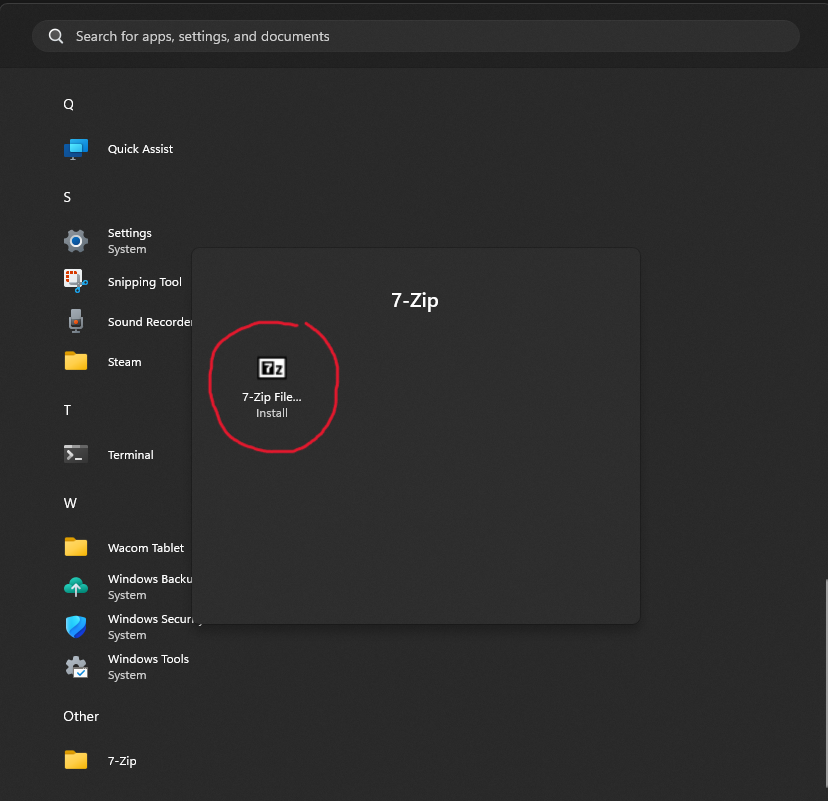828x801 pixels.
Task: Launch Snipping Tool from its icon
Action: pos(76,281)
